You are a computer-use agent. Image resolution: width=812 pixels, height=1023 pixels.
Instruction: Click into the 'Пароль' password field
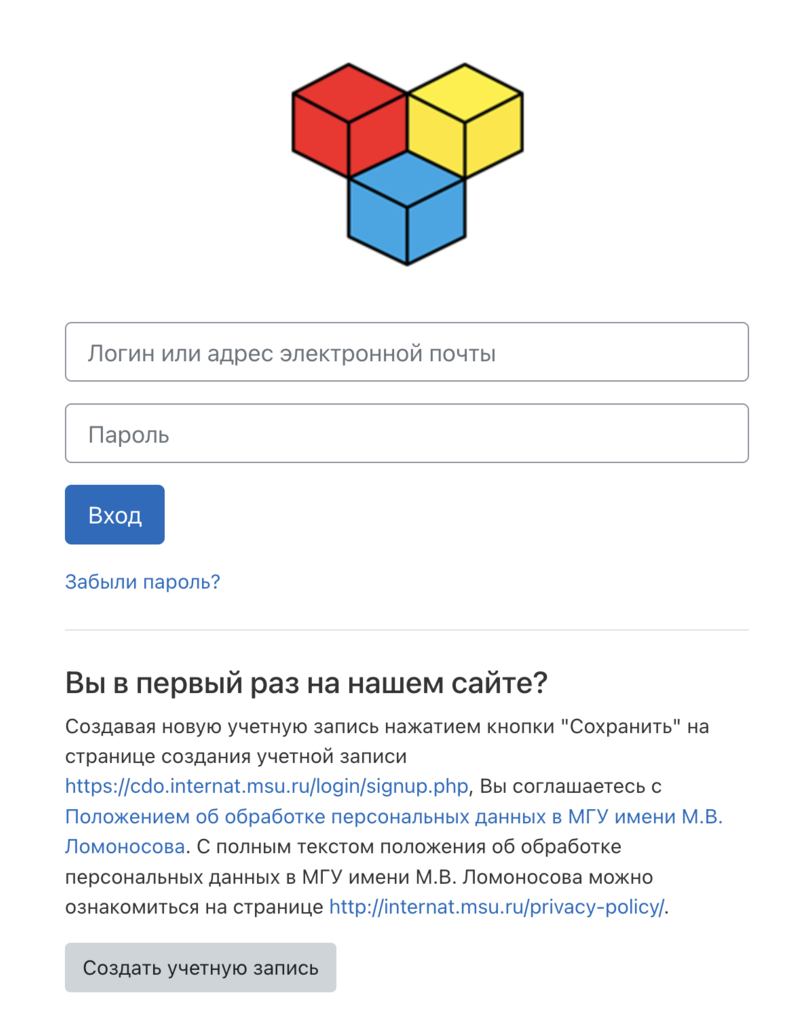[406, 434]
